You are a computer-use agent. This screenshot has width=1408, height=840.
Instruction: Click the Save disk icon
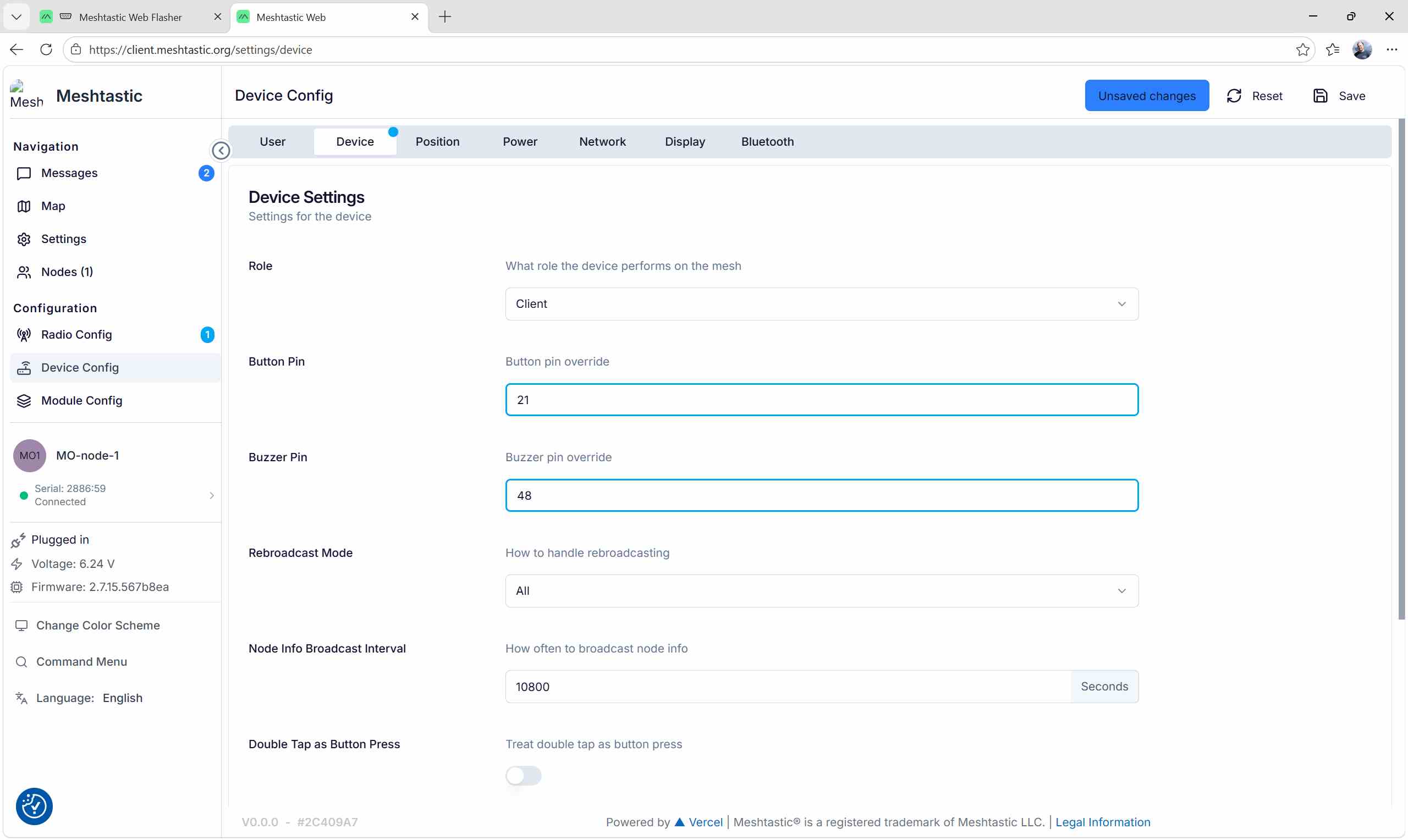(x=1319, y=96)
